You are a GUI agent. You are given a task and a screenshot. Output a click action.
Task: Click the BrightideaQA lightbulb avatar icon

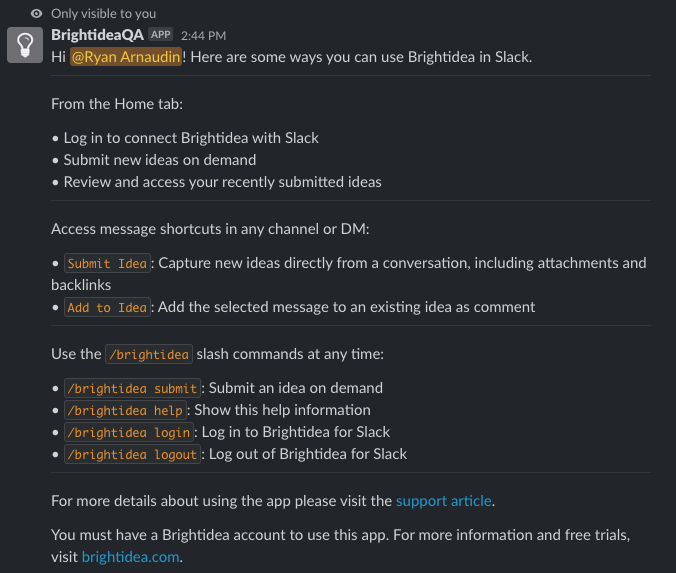pos(25,45)
